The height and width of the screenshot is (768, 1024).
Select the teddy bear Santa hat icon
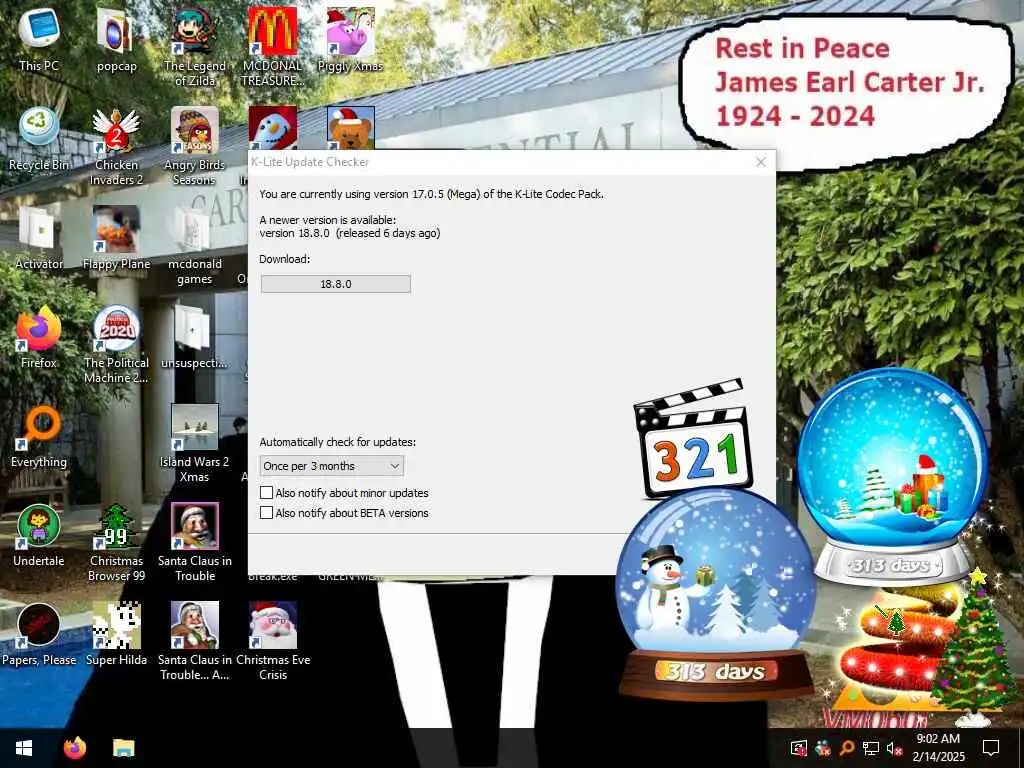351,128
